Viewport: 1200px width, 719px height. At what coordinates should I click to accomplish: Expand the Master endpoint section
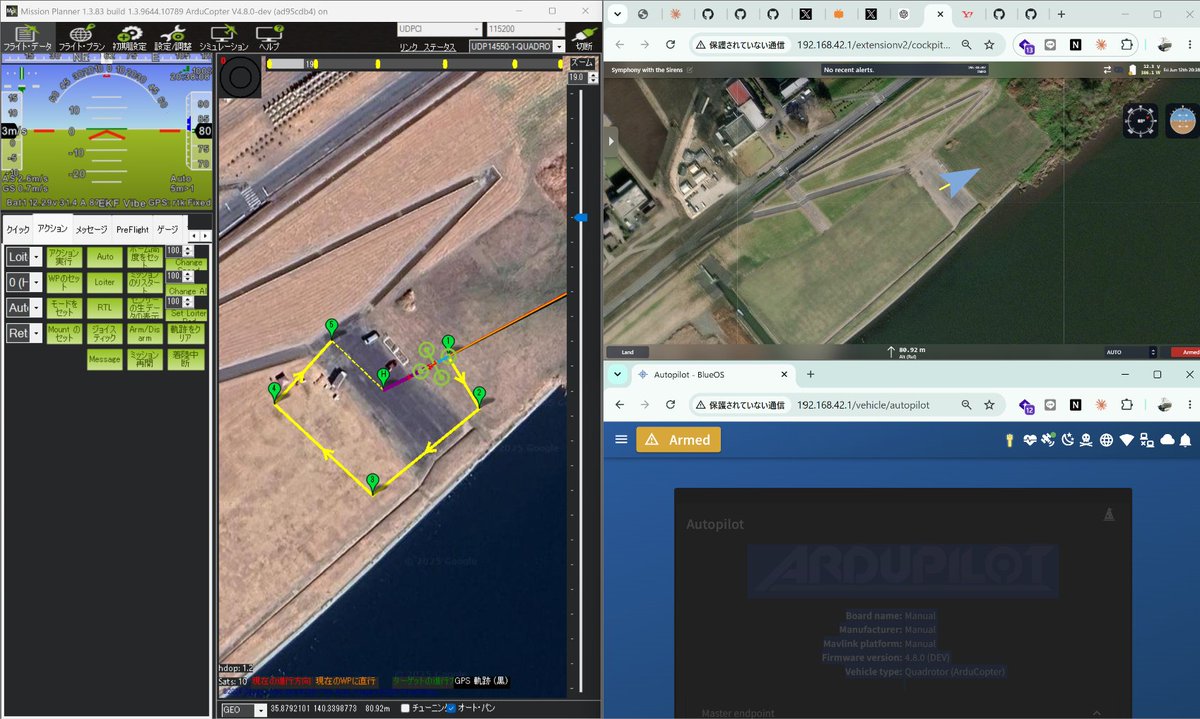[903, 712]
